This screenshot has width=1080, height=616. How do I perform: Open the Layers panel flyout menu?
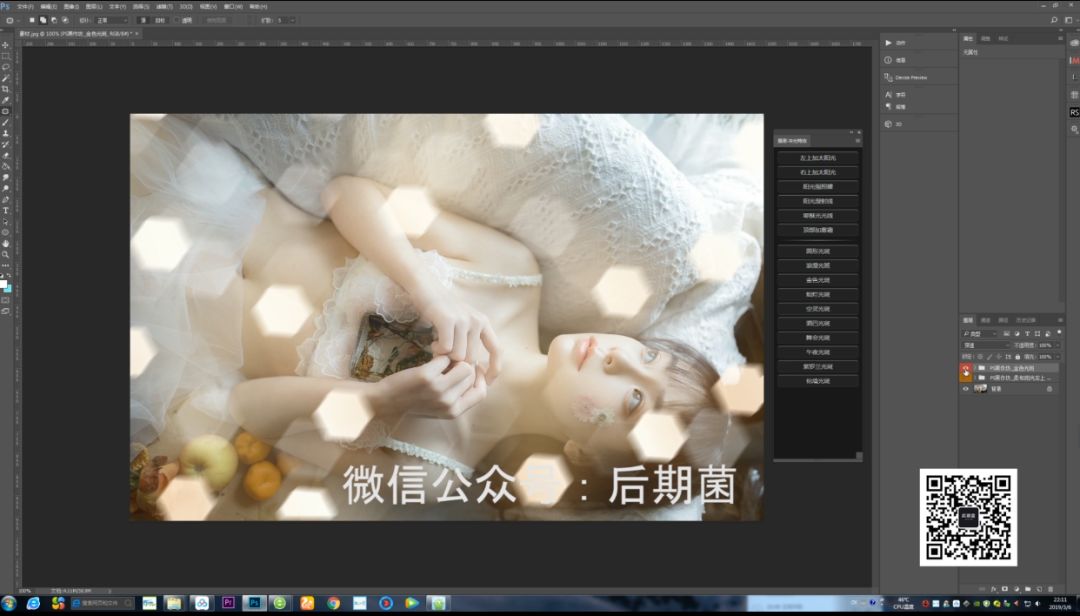[1059, 320]
